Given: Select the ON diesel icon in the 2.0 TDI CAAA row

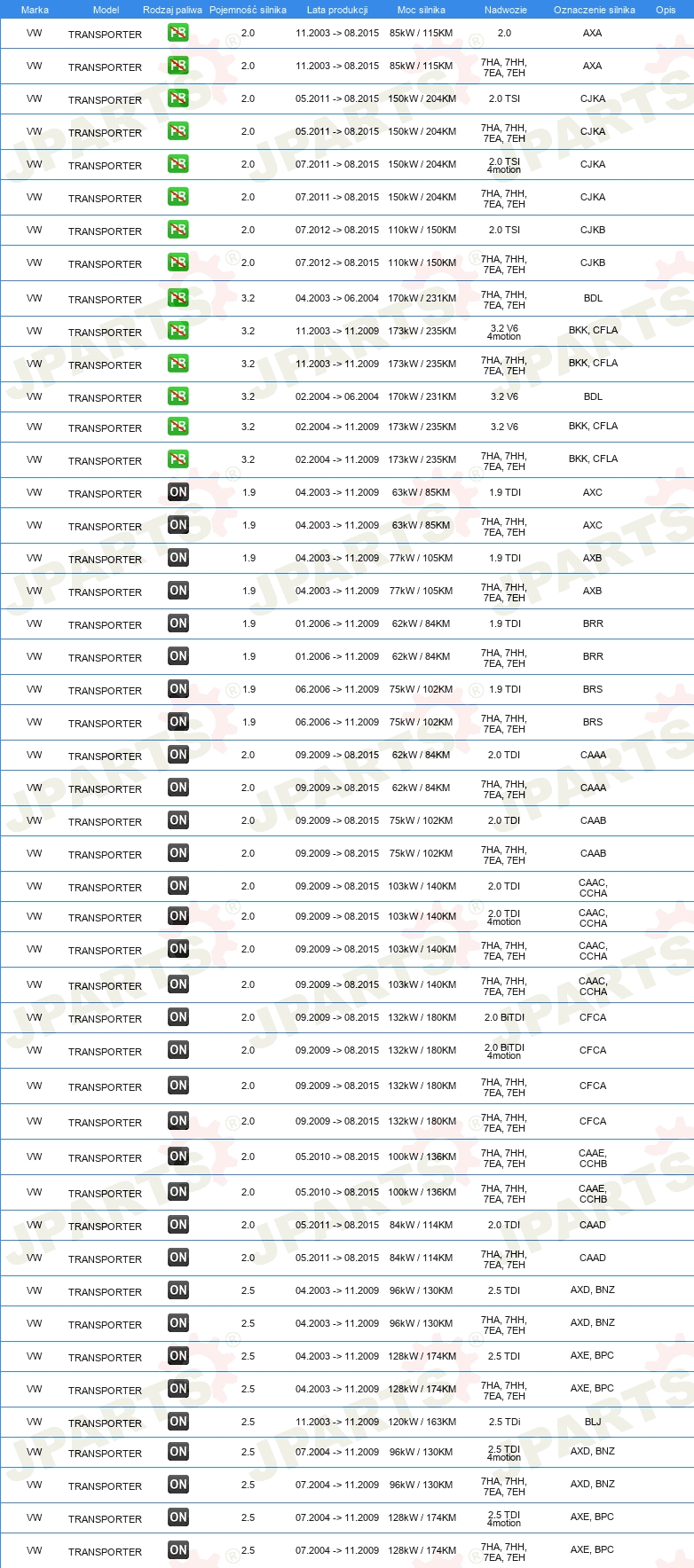Looking at the screenshot, I should [178, 755].
